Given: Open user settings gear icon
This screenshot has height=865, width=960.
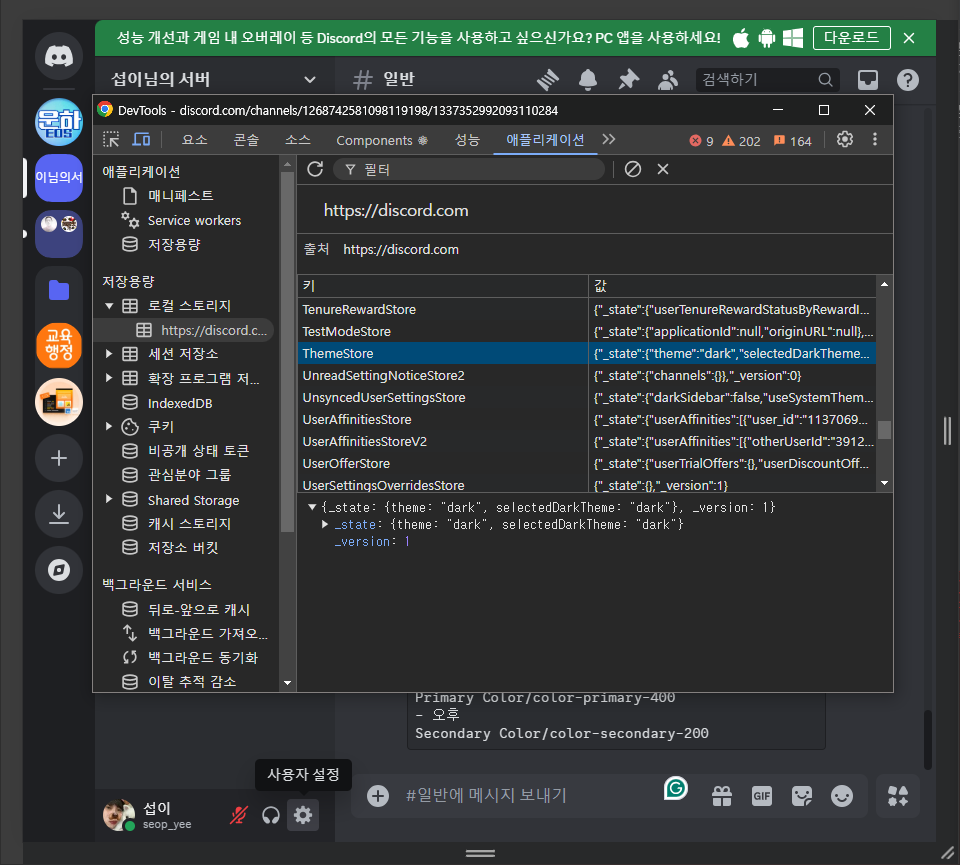Looking at the screenshot, I should coord(303,815).
